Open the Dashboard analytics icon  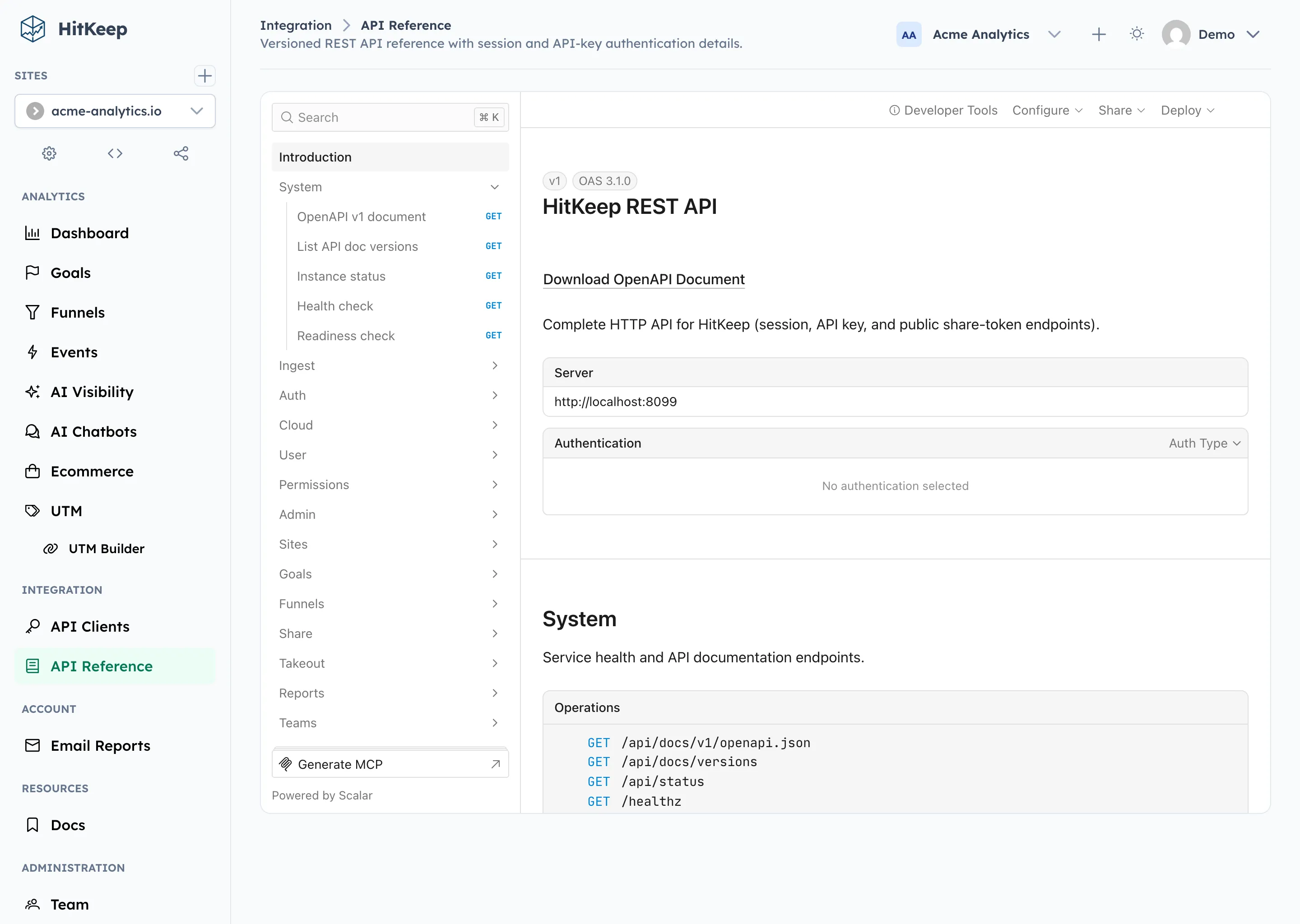click(32, 233)
